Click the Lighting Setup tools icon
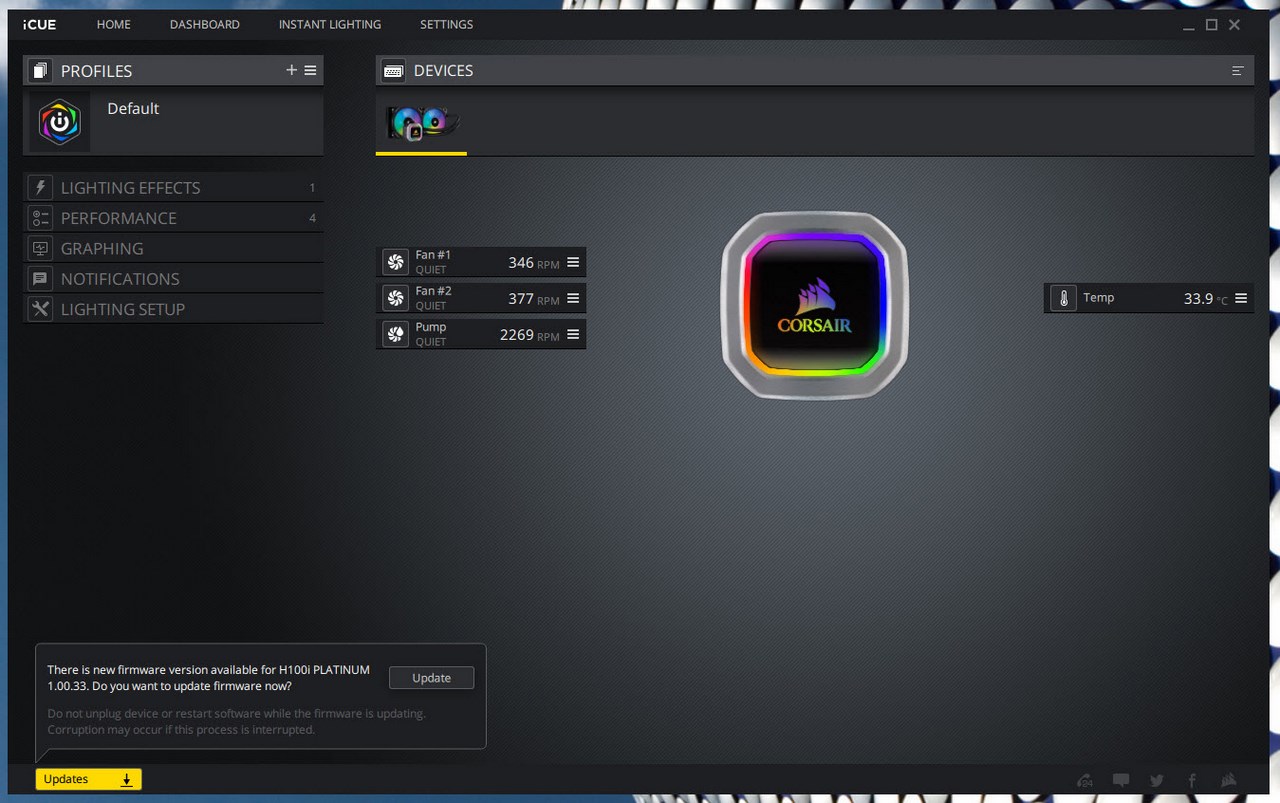The height and width of the screenshot is (803, 1280). [40, 309]
